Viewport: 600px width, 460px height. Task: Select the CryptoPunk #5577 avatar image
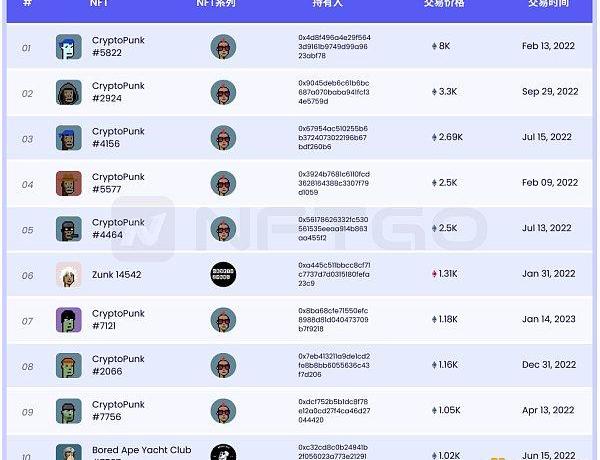pyautogui.click(x=69, y=183)
